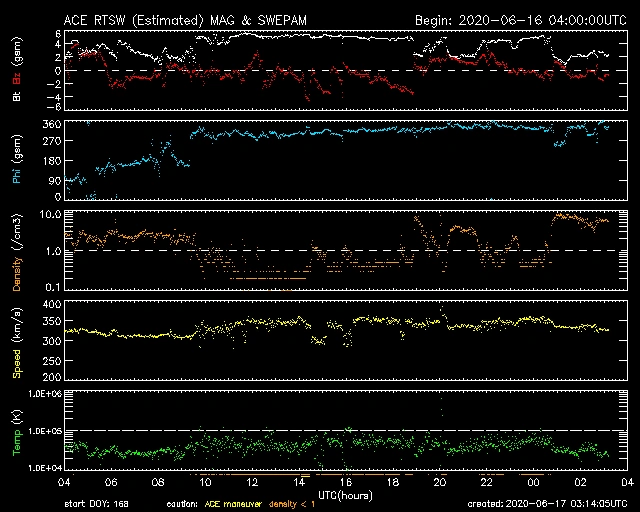Click the green Temp (K) axis label
This screenshot has width=640, height=512.
tap(16, 430)
